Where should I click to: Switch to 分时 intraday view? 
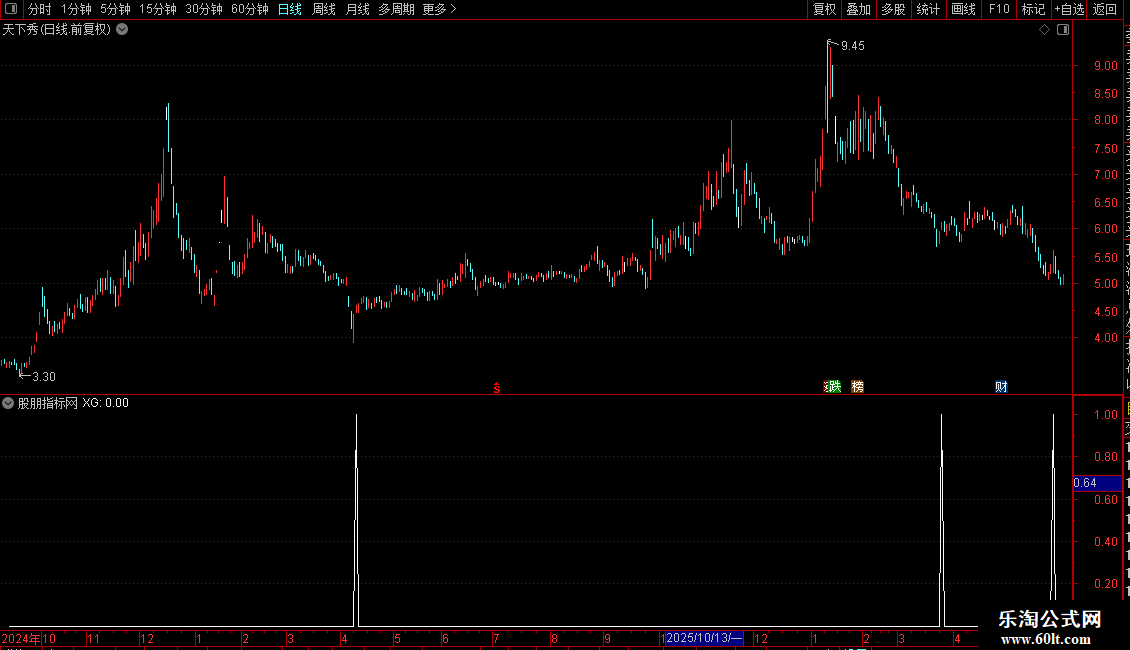pos(40,9)
